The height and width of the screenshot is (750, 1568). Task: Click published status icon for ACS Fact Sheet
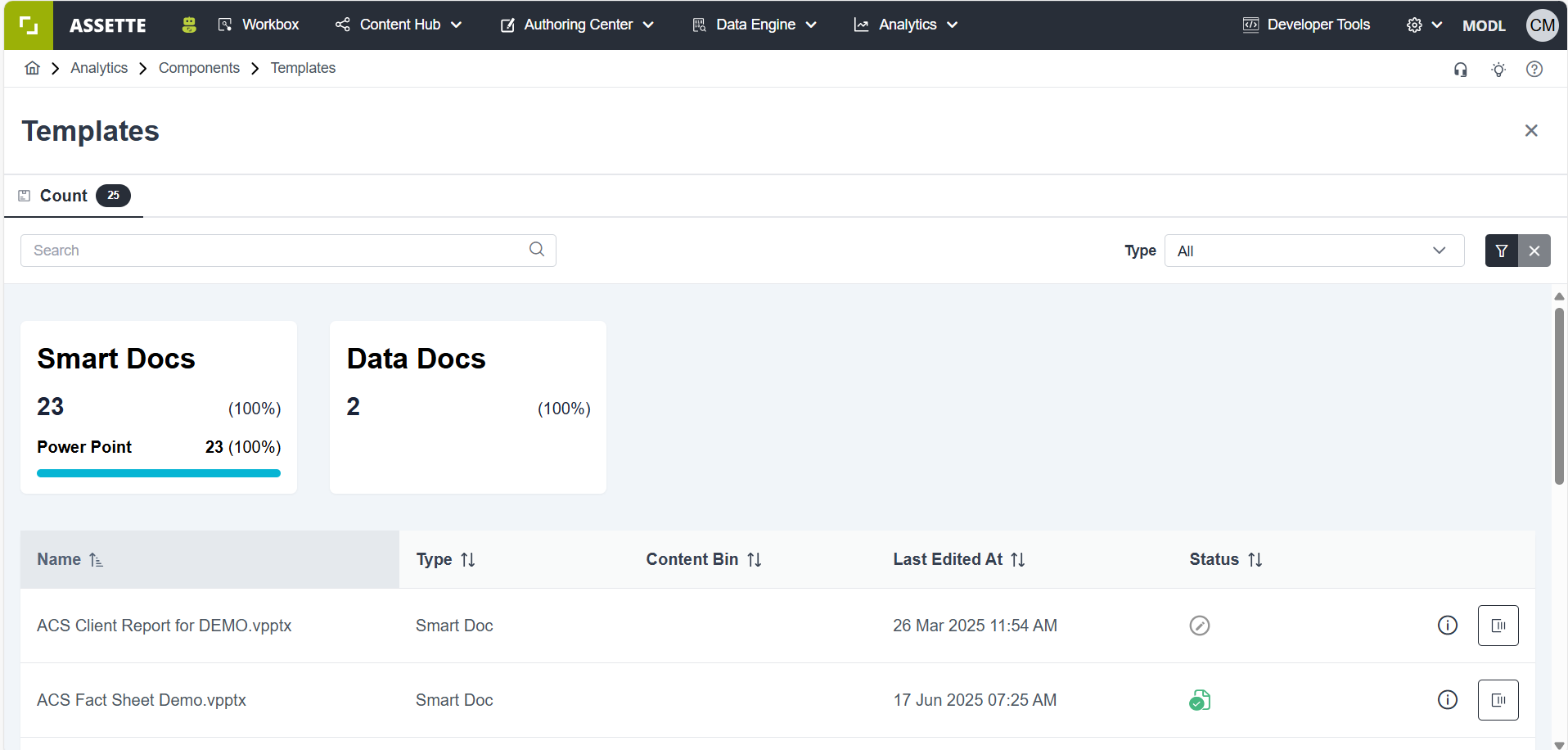click(x=1200, y=700)
